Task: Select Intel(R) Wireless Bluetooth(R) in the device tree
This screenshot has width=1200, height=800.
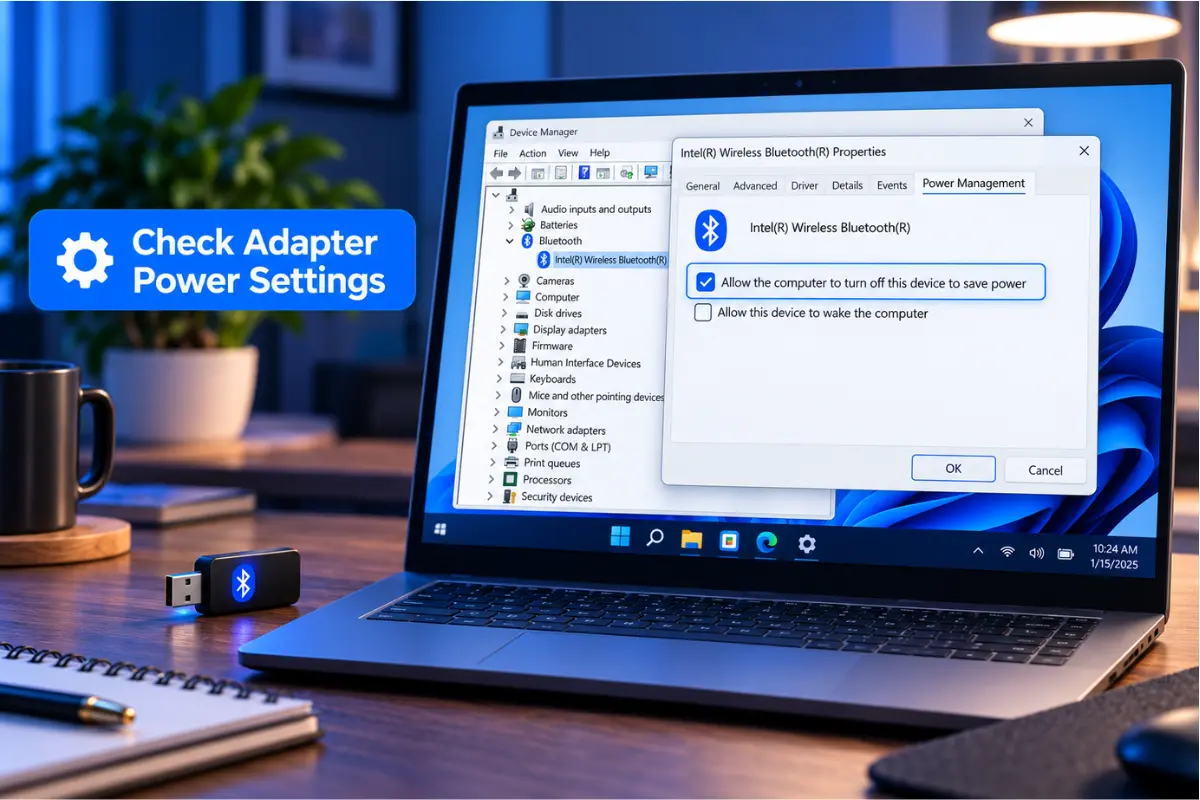Action: (610, 260)
